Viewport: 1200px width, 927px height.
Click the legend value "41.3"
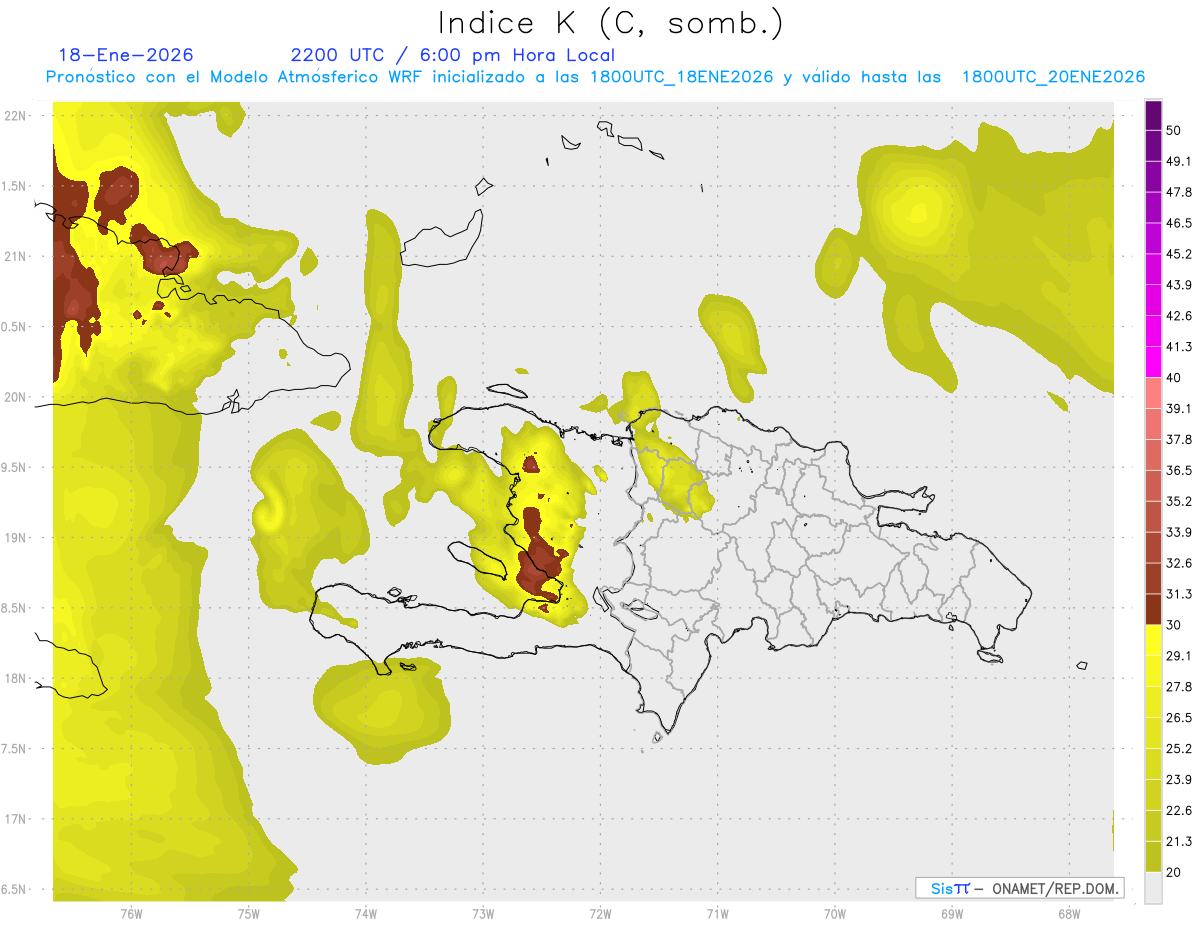(x=1179, y=347)
